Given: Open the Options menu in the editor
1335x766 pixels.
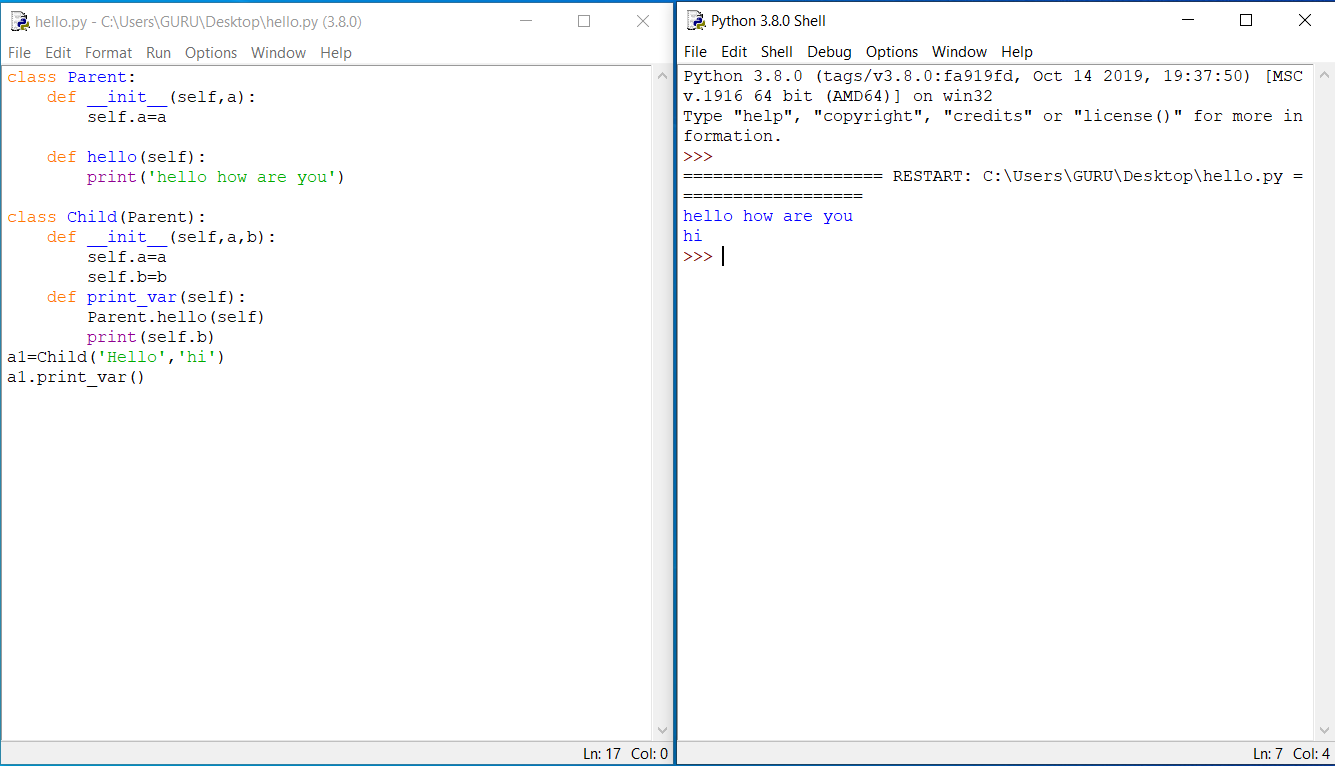Looking at the screenshot, I should [211, 52].
